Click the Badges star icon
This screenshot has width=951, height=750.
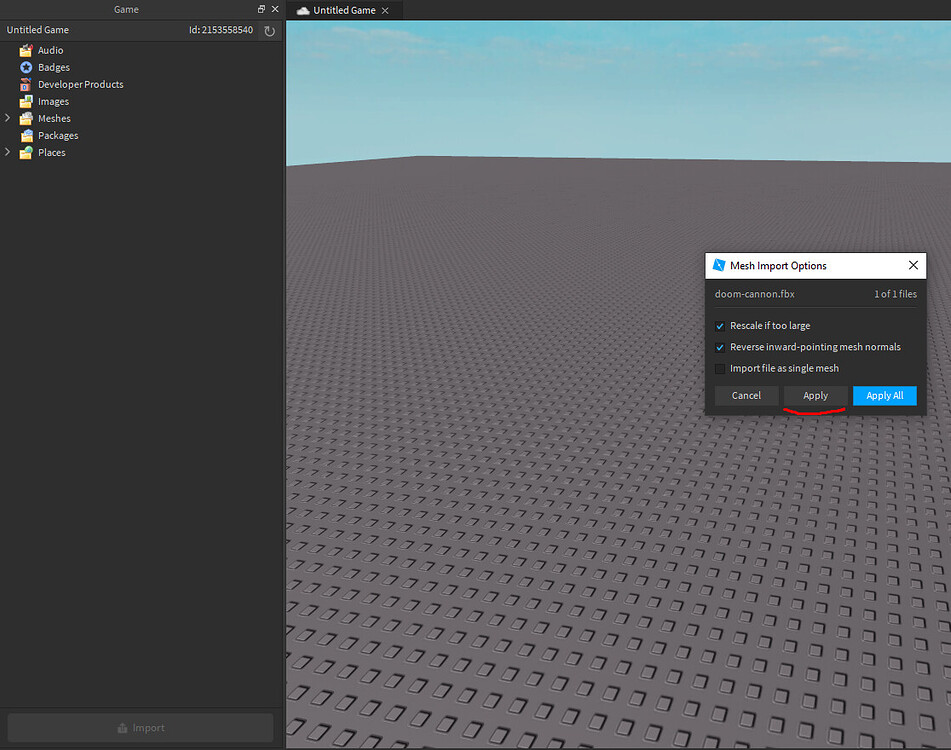tap(25, 67)
